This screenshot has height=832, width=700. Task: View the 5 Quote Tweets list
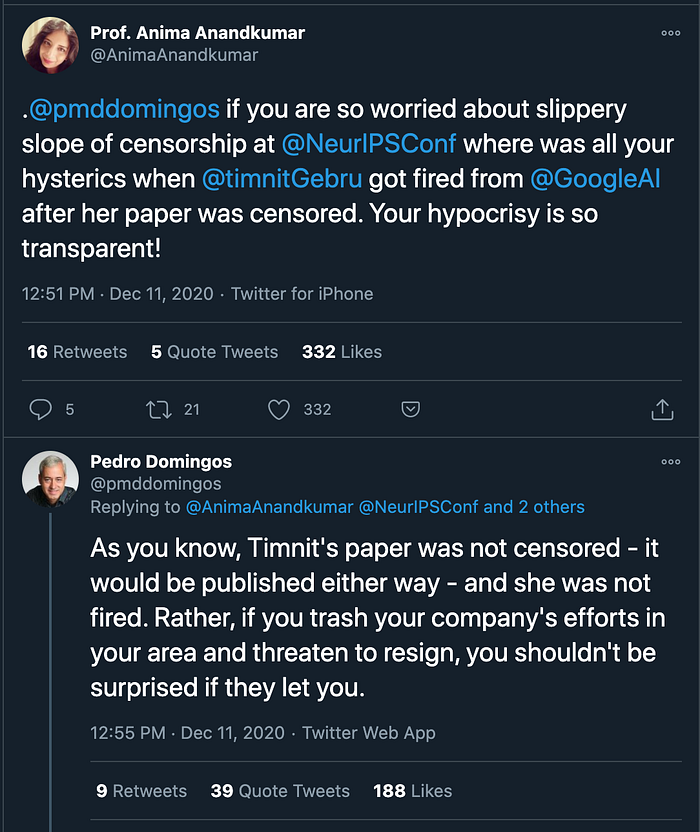tap(214, 352)
